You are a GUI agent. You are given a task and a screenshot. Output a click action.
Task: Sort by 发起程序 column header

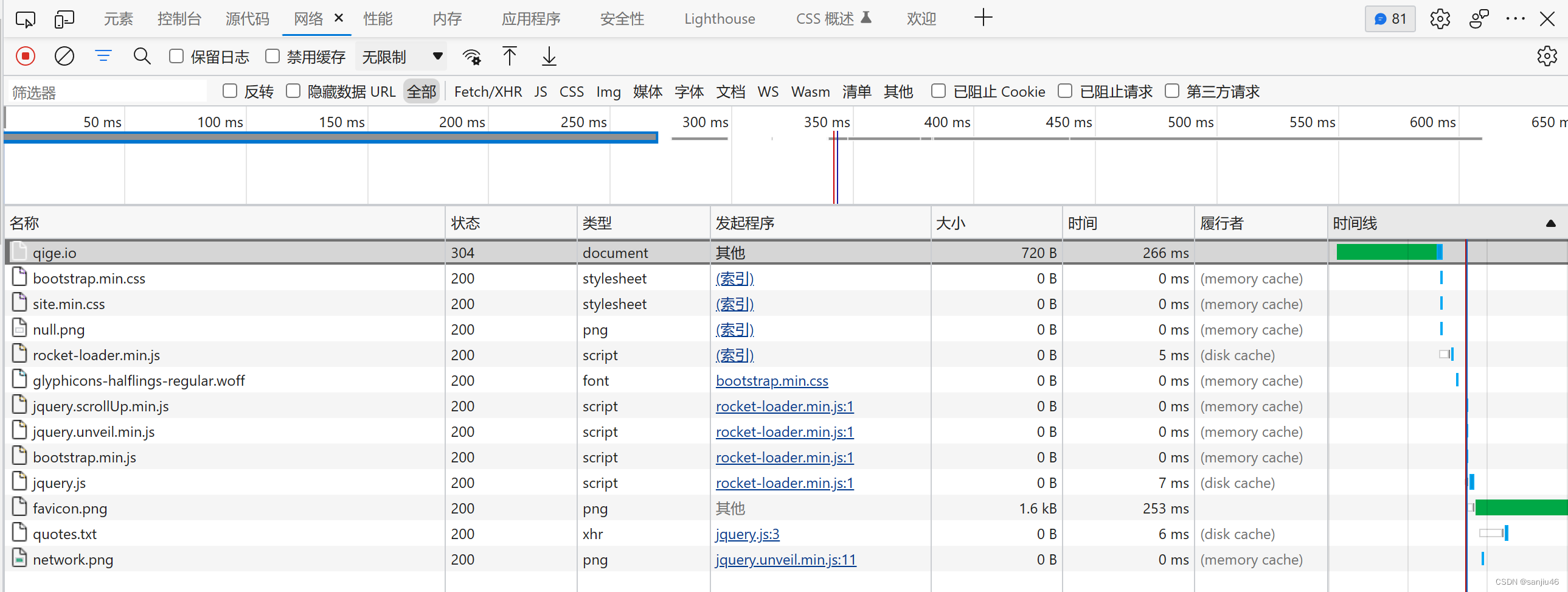[820, 223]
